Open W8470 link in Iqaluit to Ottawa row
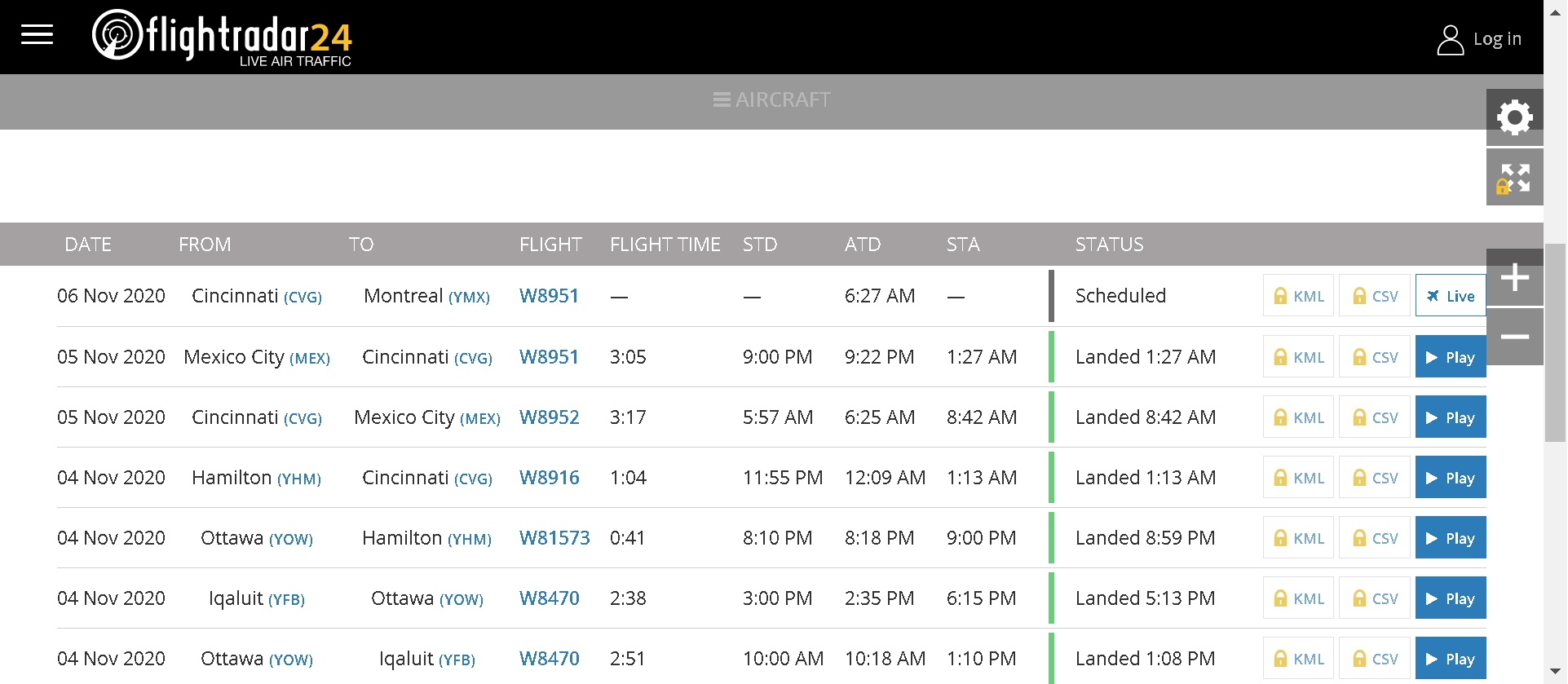The image size is (1568, 684). tap(549, 598)
